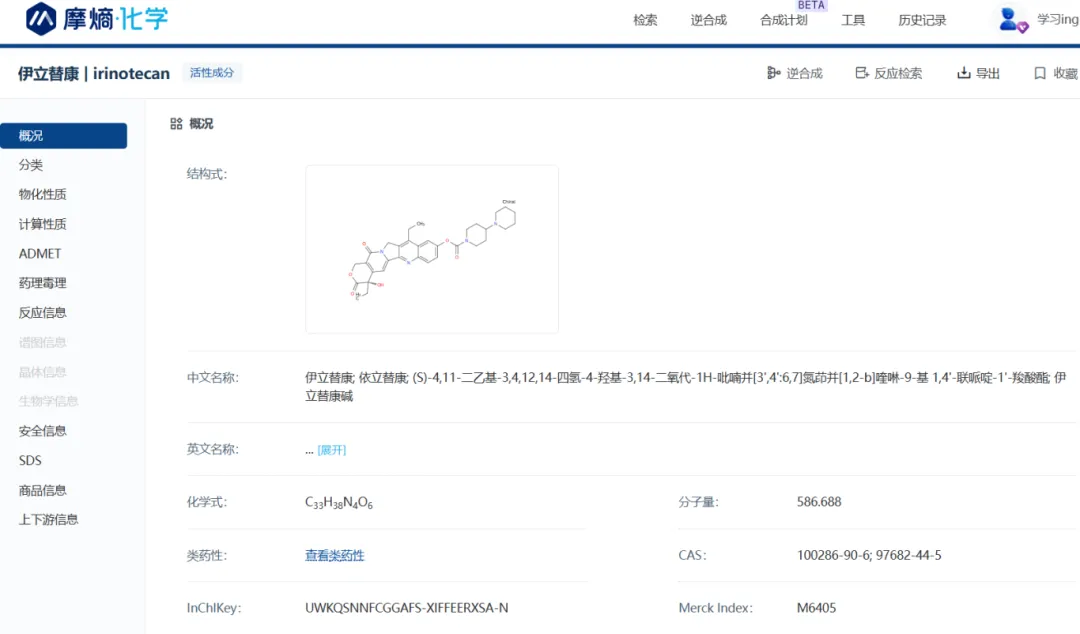Open the 查看类药性 link
Screen dimensions: 1080x634
tap(335, 555)
